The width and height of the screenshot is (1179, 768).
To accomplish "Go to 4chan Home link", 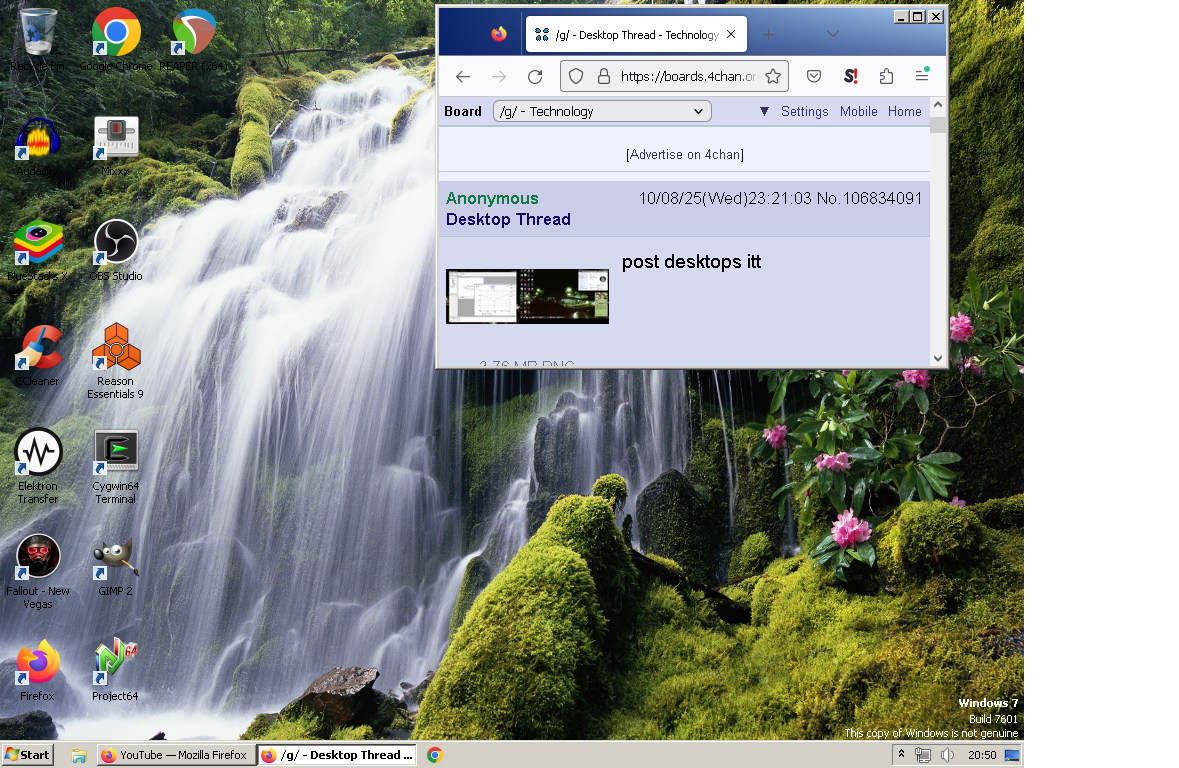I will click(x=905, y=111).
